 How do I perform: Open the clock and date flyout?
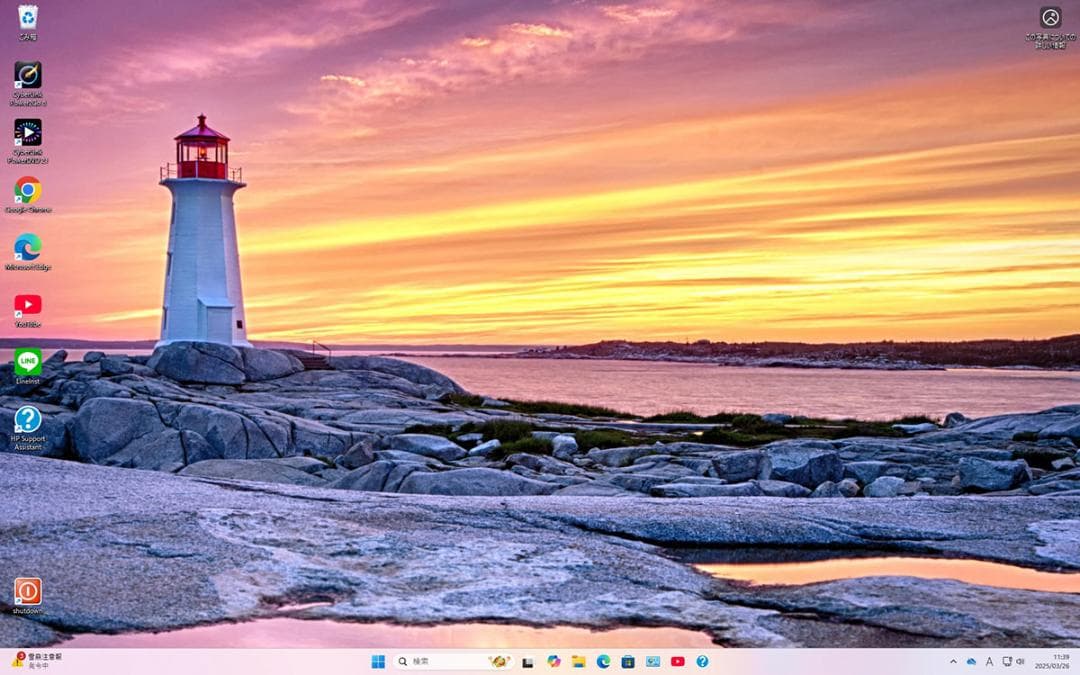click(x=1052, y=661)
